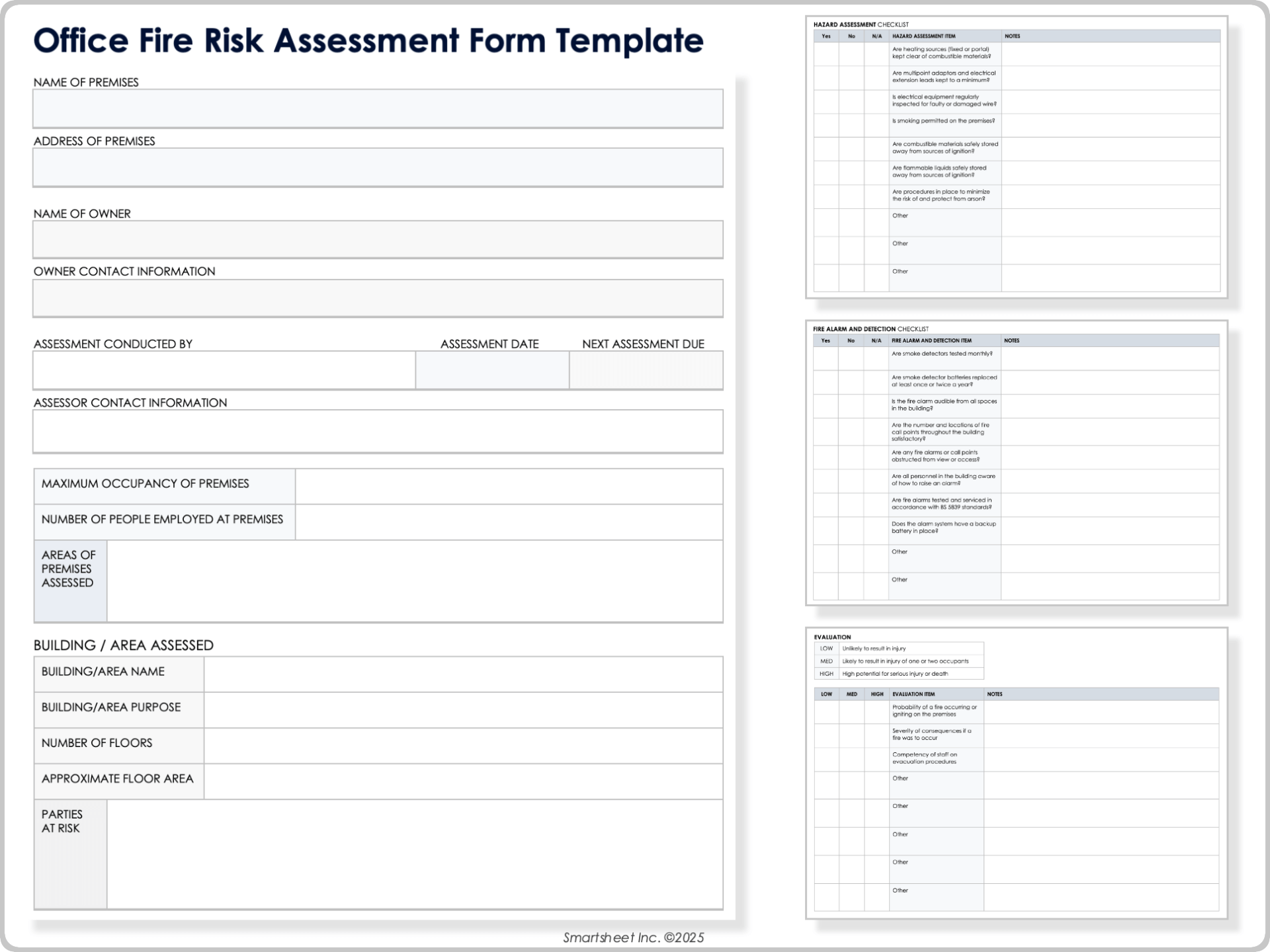Click the Owner Contact Information field
This screenshot has width=1270, height=952.
[377, 297]
